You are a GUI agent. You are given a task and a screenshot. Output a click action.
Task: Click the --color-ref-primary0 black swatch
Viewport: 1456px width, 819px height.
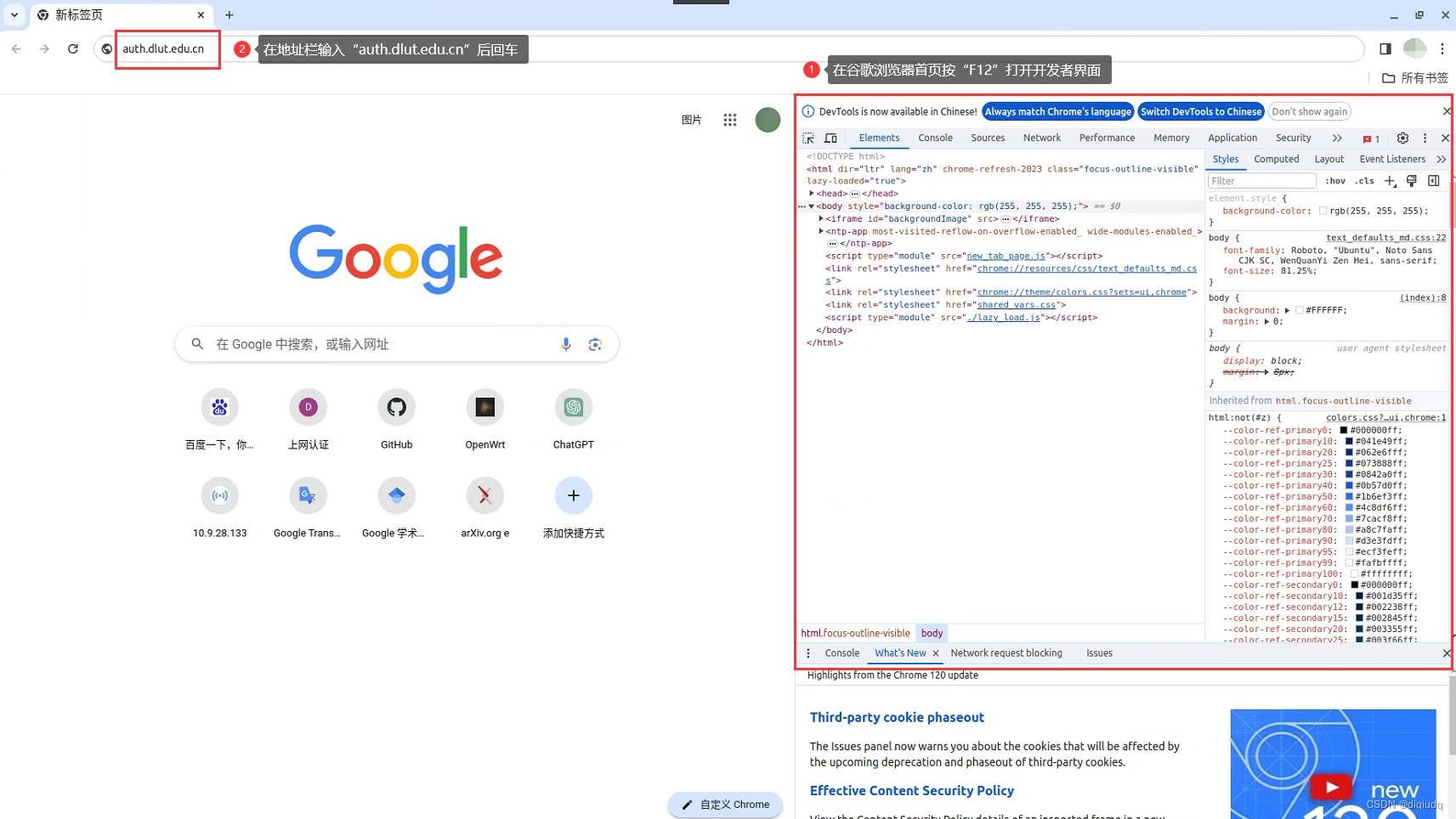coord(1344,431)
